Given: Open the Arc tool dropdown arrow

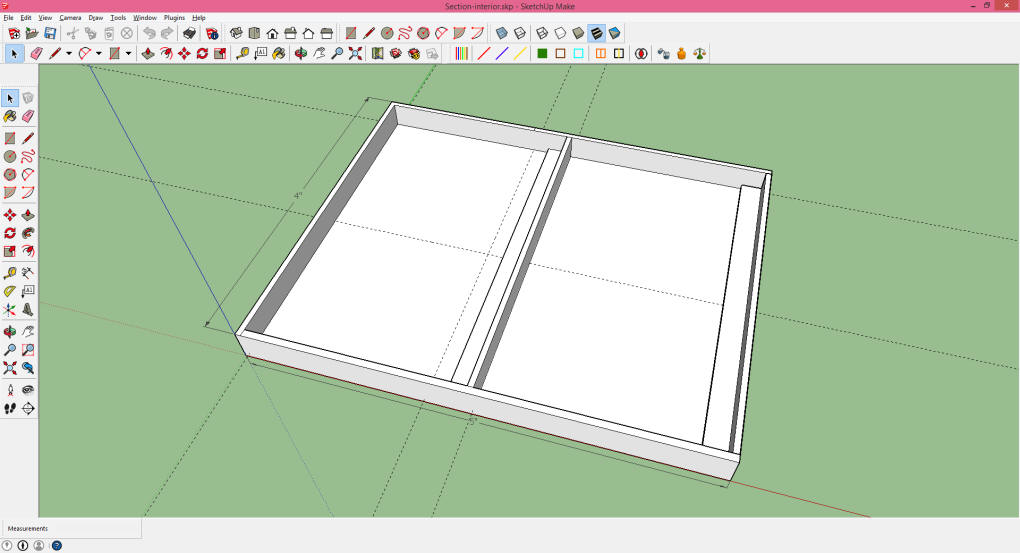Looking at the screenshot, I should click(x=99, y=53).
